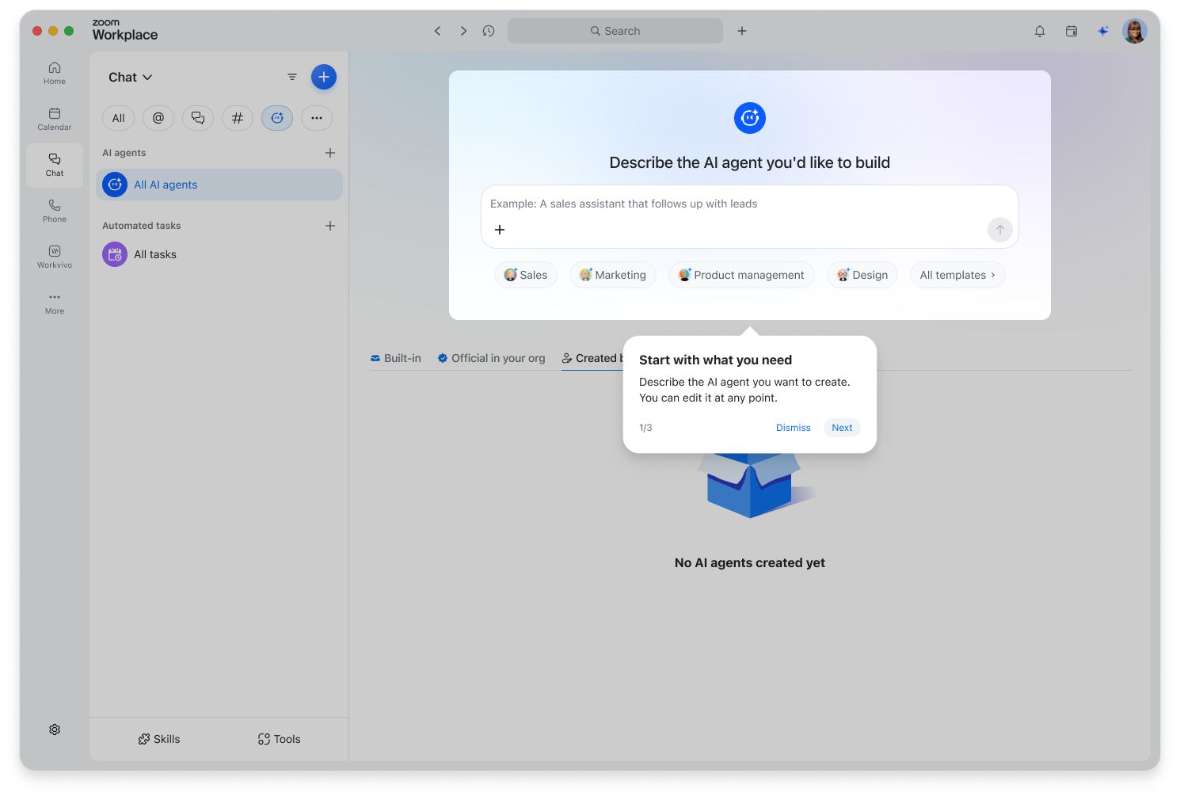Click the notifications bell icon

click(x=1039, y=31)
